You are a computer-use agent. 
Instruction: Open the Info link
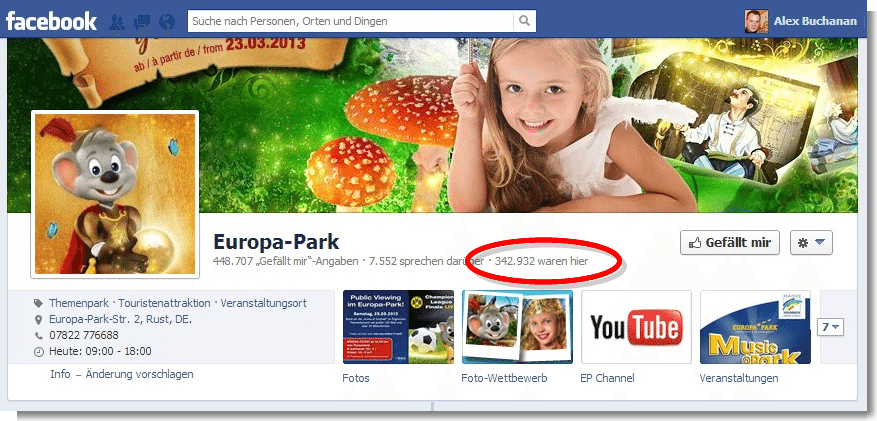pos(60,374)
